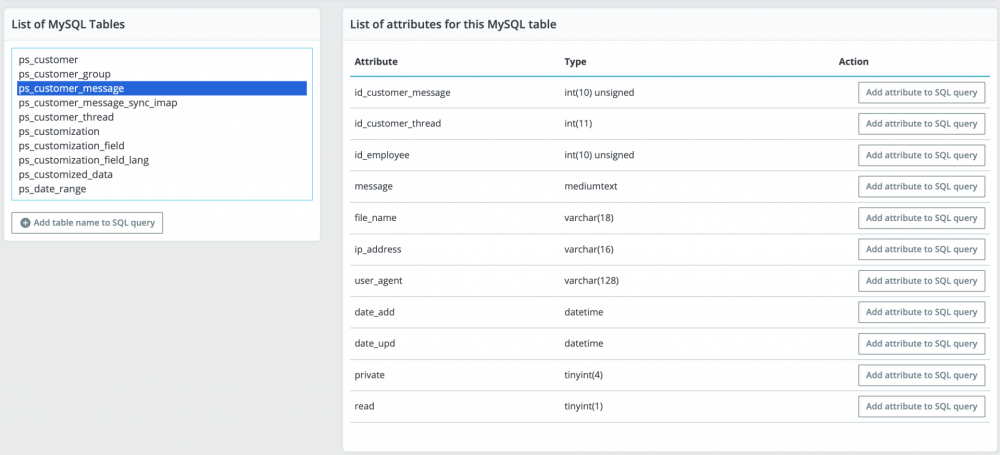This screenshot has width=1000, height=455.
Task: Add read attribute to SQL query
Action: click(921, 406)
